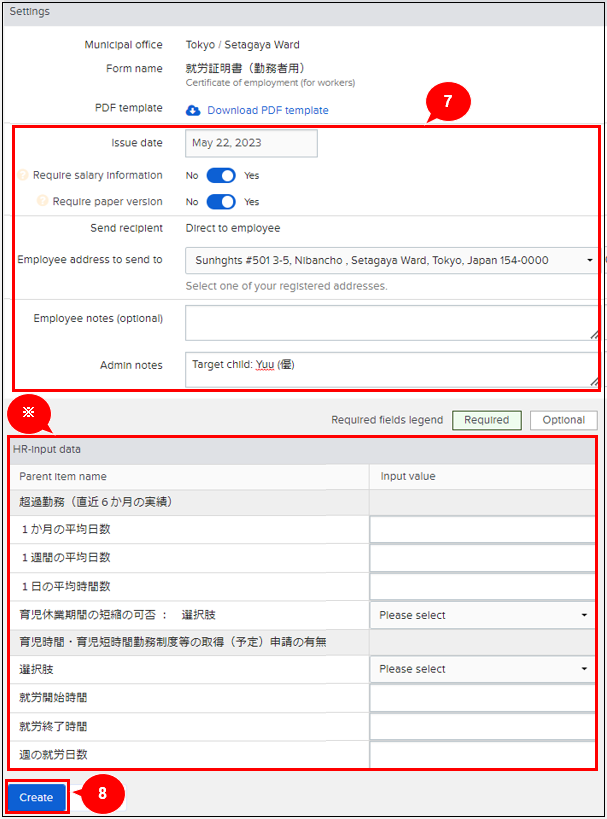Click the Admin notes text area
Image resolution: width=607 pixels, height=819 pixels.
click(391, 369)
